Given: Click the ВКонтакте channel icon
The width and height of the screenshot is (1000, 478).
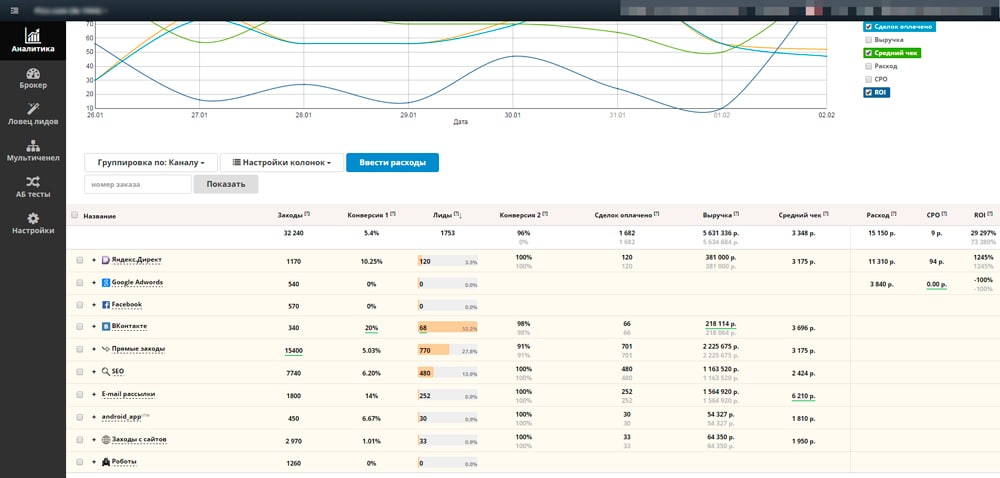Looking at the screenshot, I should pyautogui.click(x=105, y=326).
